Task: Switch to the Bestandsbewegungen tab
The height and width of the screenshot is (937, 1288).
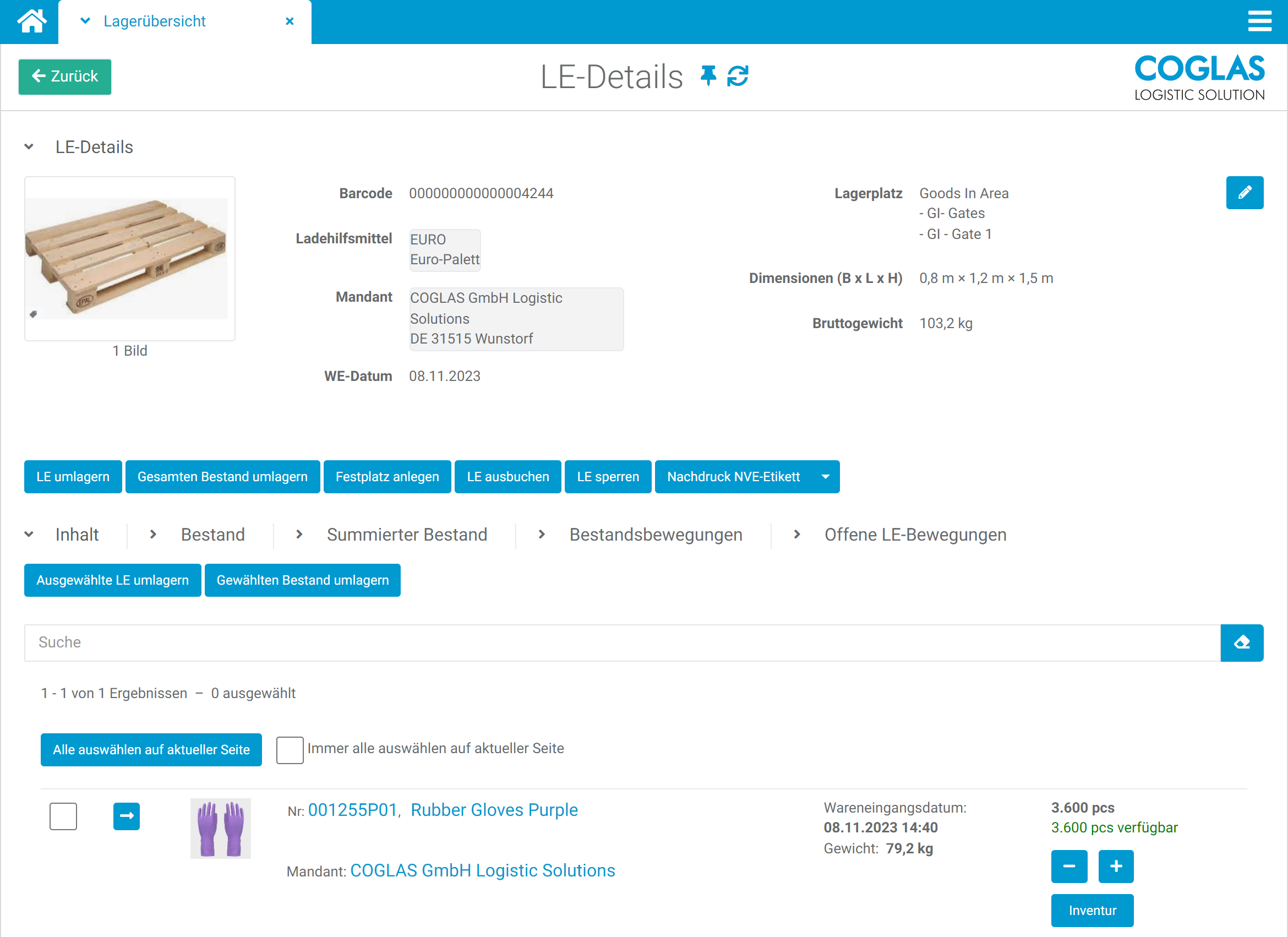Action: point(656,535)
